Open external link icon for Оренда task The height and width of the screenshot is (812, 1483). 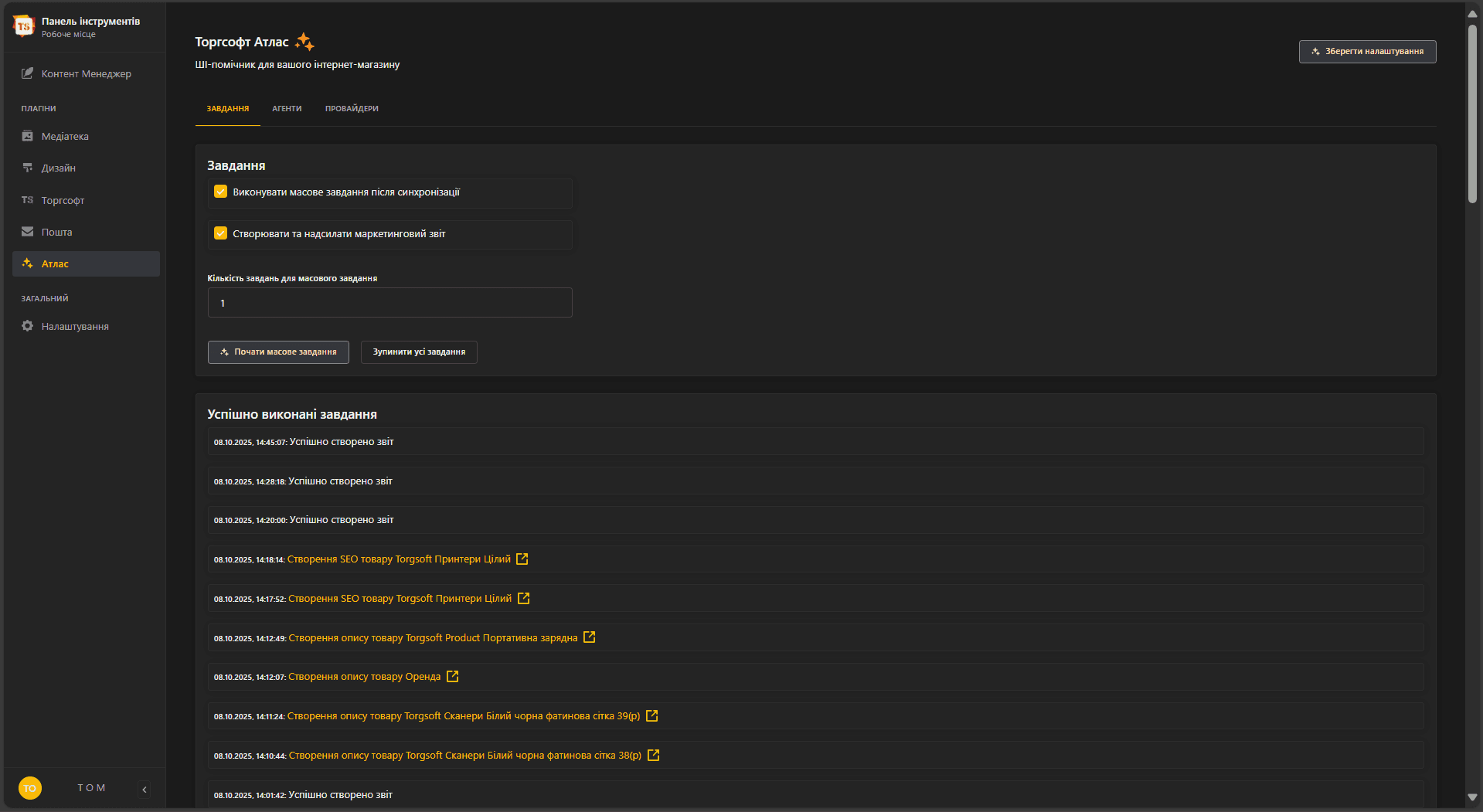click(453, 677)
